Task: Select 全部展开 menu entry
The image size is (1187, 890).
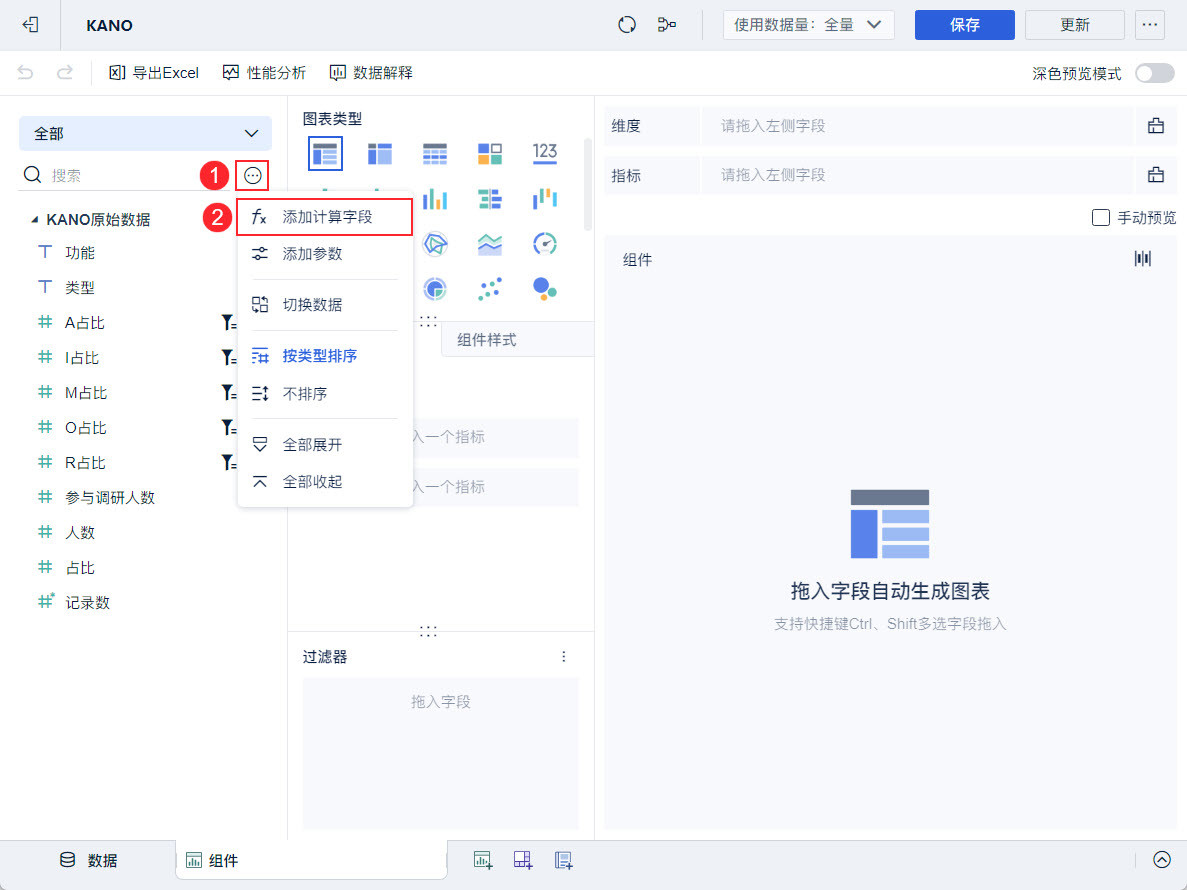Action: pyautogui.click(x=325, y=444)
